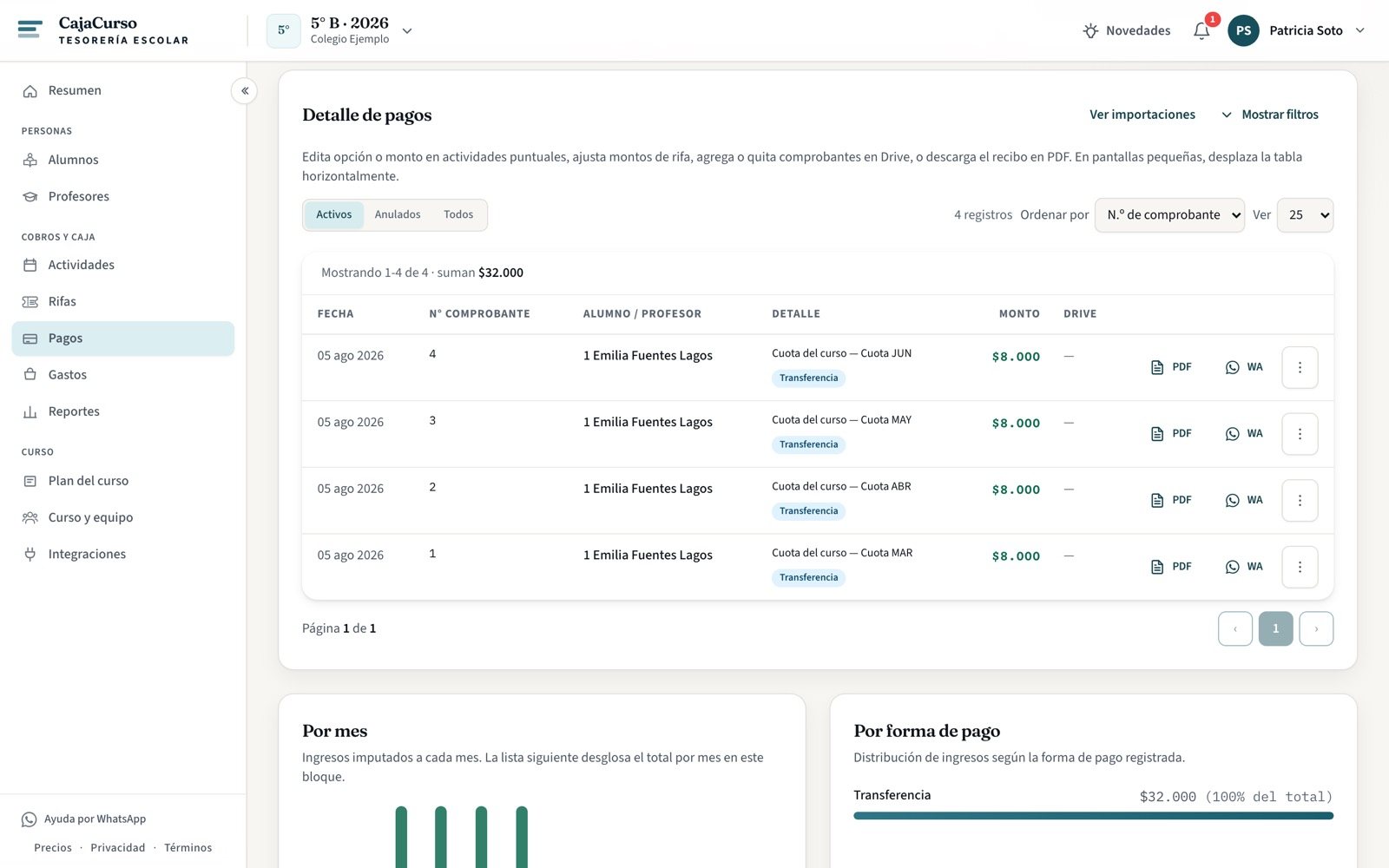
Task: Click the Integraciones plug icon
Action: tap(30, 554)
